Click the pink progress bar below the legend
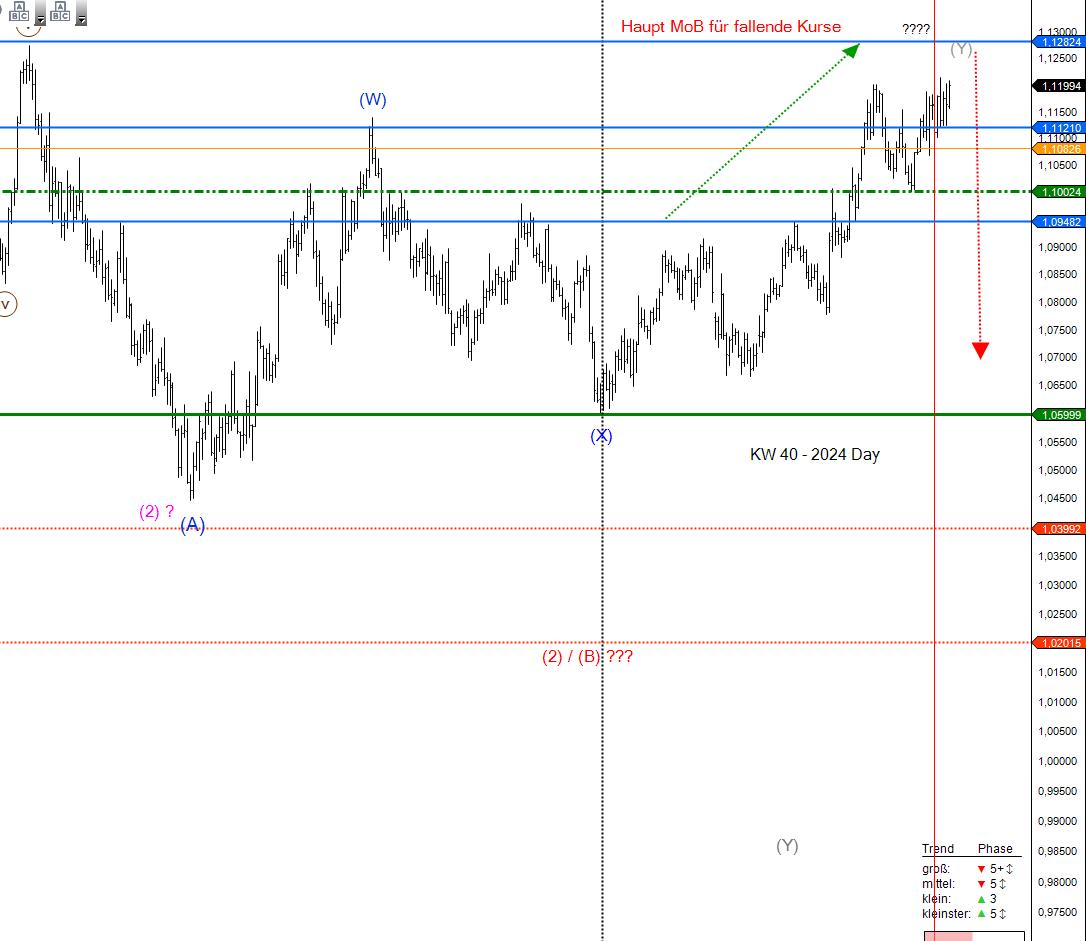Viewport: 1086px width, 941px height. [950, 937]
